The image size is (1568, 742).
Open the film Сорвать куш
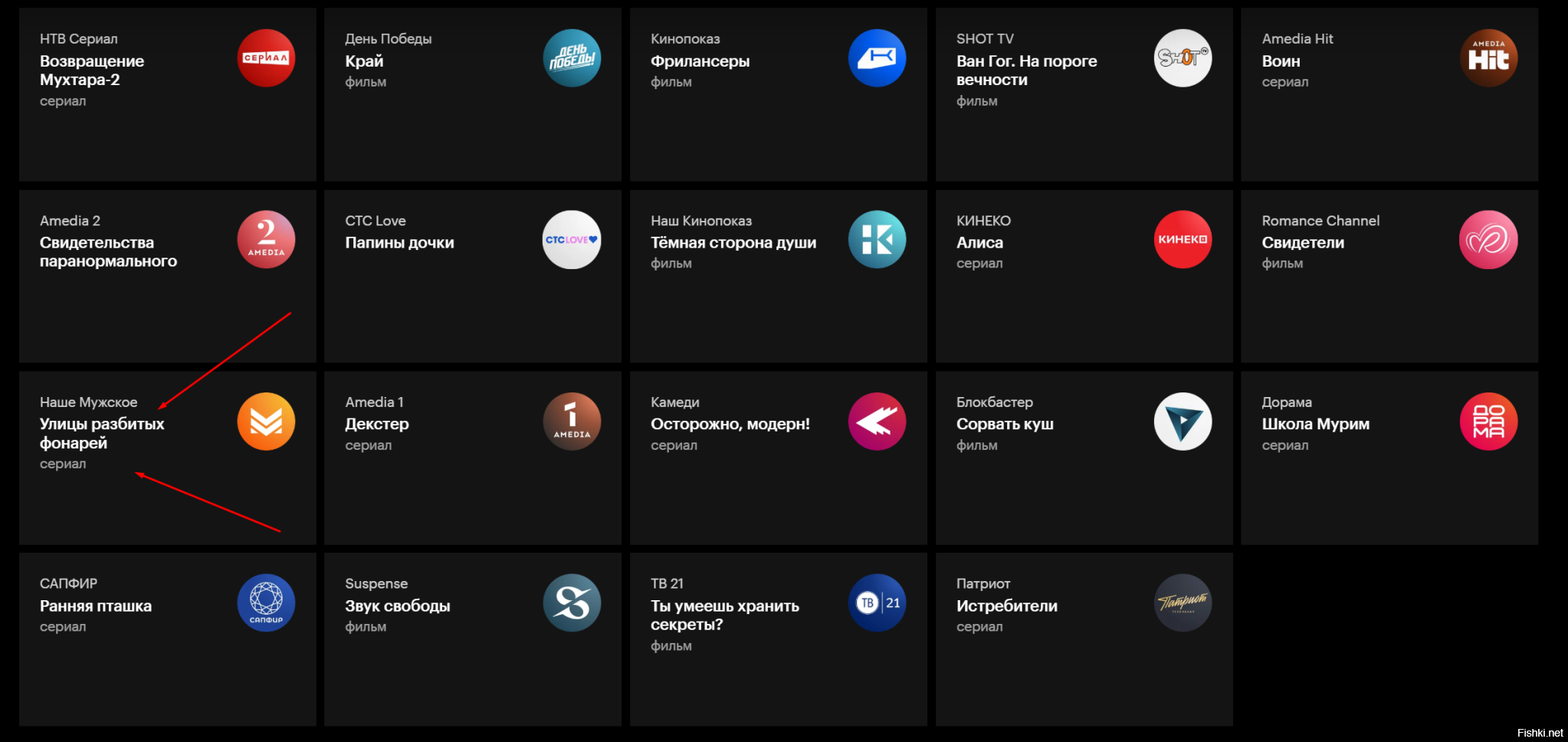1005,425
